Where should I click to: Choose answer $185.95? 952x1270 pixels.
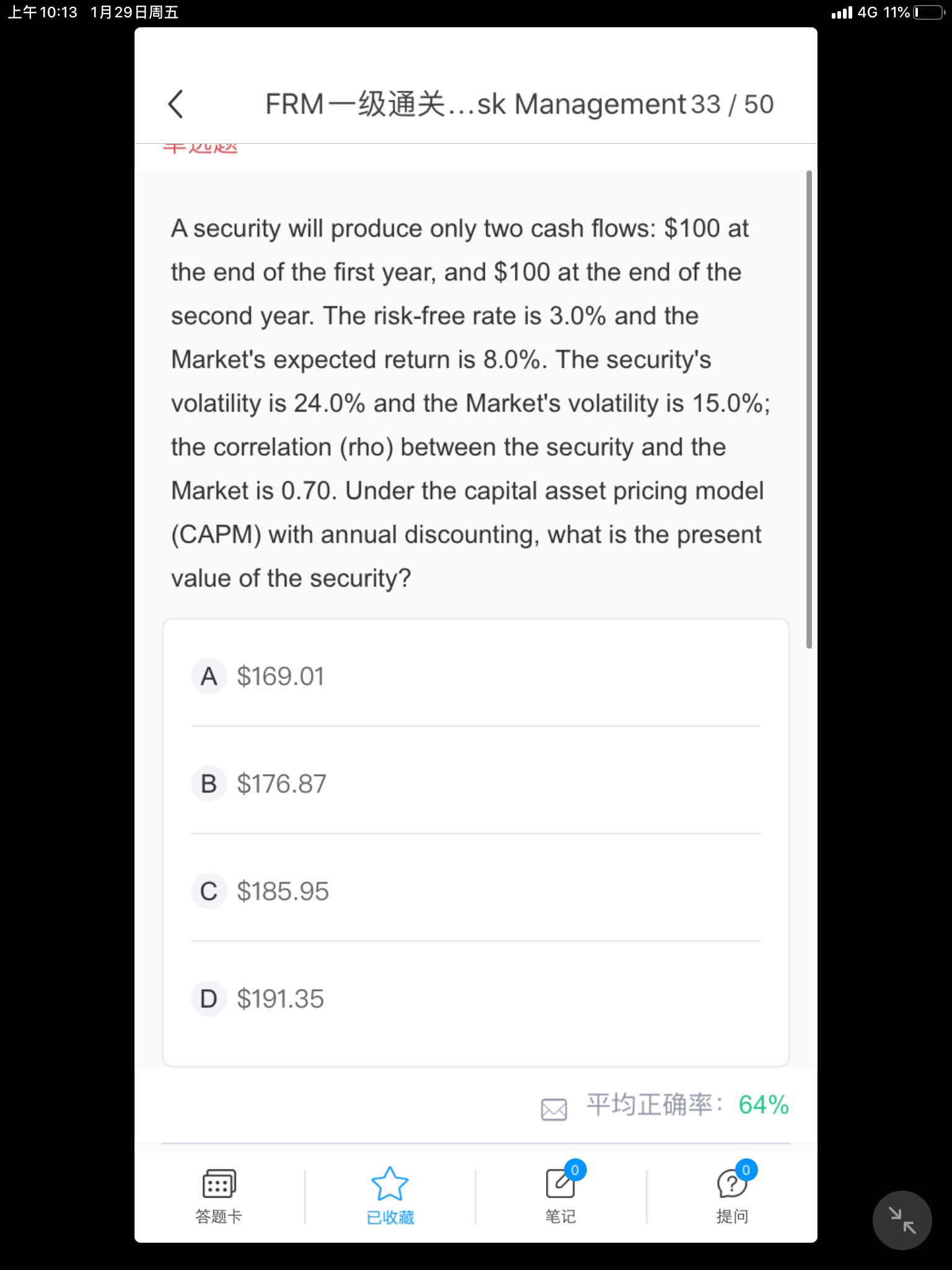coord(283,891)
